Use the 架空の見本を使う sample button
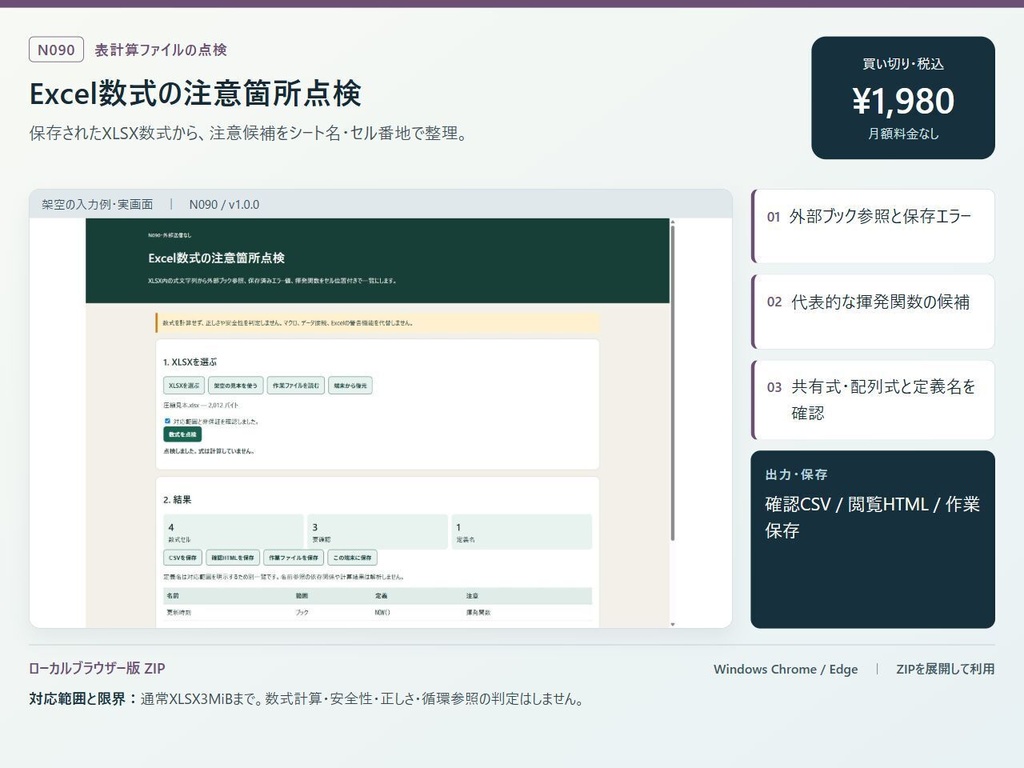The height and width of the screenshot is (768, 1024). [x=236, y=385]
